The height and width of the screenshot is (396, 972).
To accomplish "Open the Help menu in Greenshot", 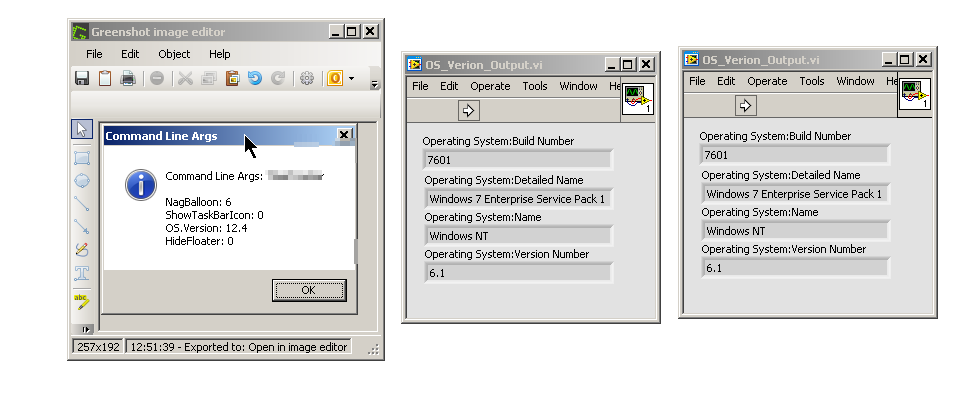I will pyautogui.click(x=219, y=54).
